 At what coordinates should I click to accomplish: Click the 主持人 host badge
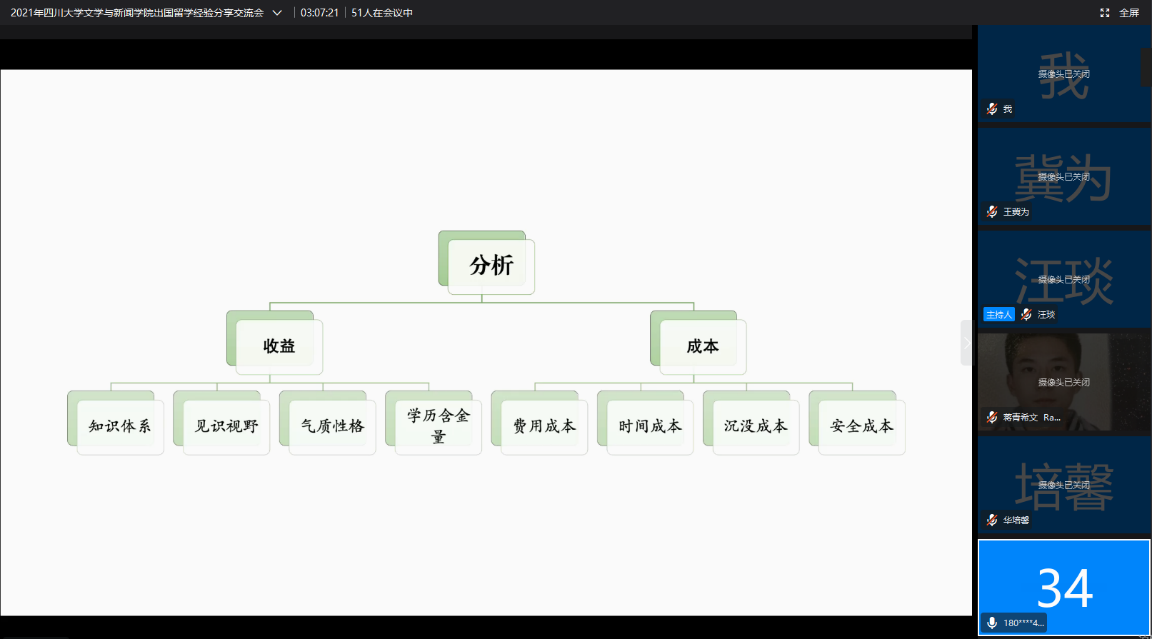tap(999, 314)
